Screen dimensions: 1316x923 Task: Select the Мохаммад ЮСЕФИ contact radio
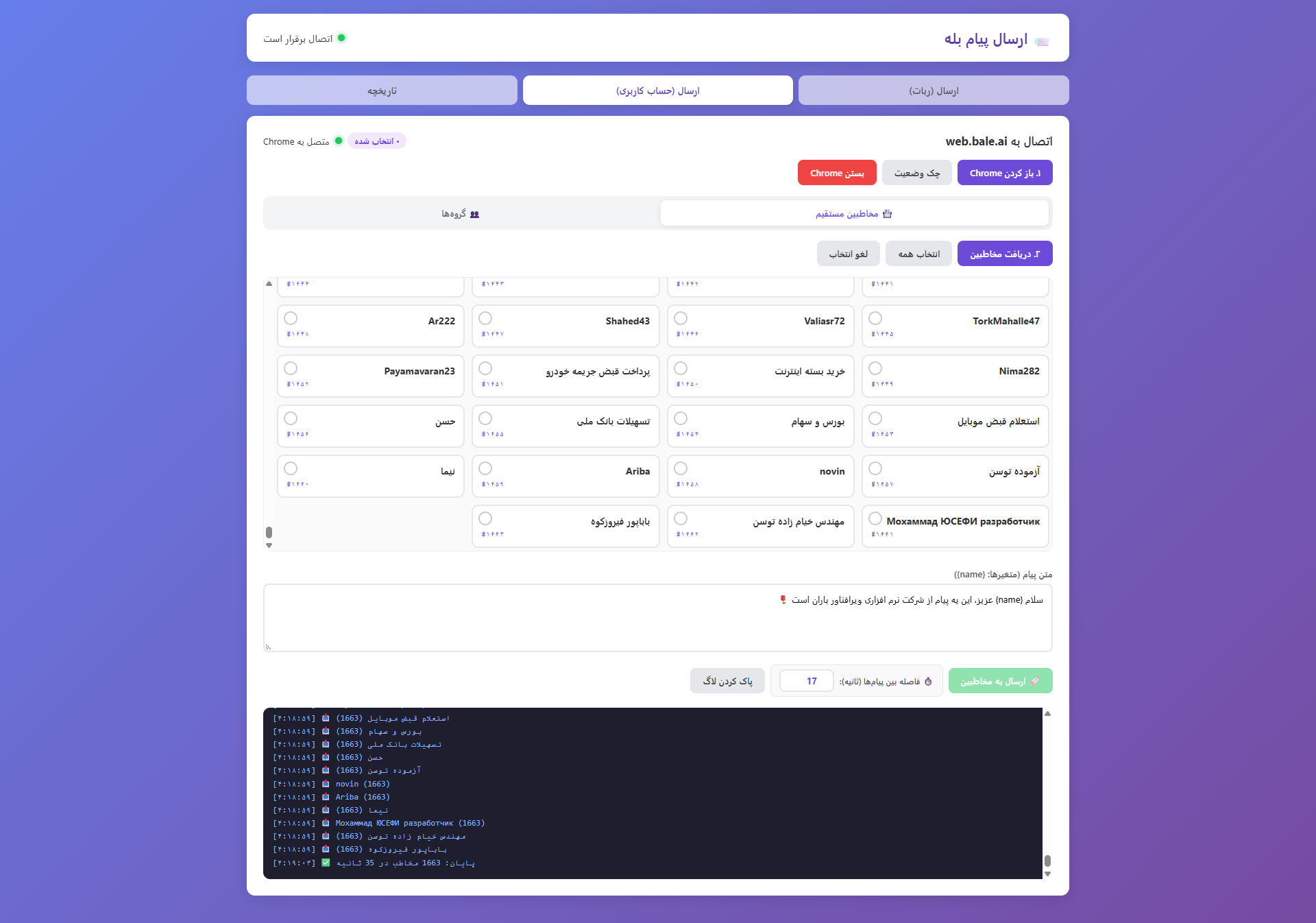(x=875, y=518)
